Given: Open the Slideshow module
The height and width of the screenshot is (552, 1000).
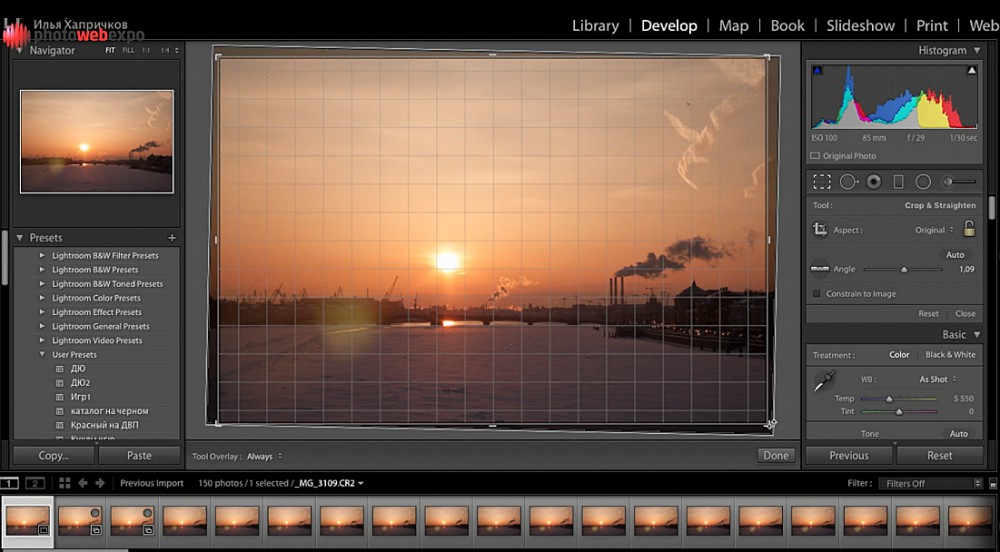Looking at the screenshot, I should [x=860, y=26].
